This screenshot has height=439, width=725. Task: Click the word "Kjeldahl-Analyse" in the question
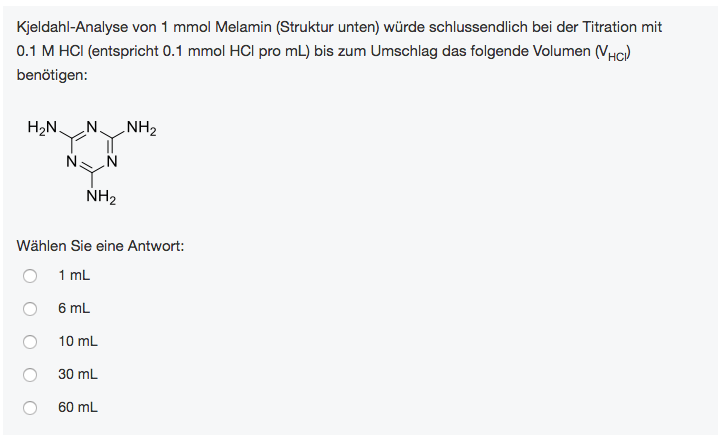pos(72,27)
